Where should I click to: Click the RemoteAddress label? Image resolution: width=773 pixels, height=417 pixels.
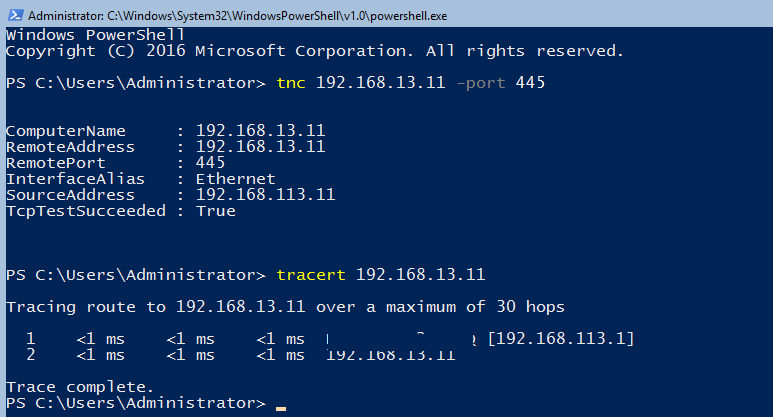point(70,147)
